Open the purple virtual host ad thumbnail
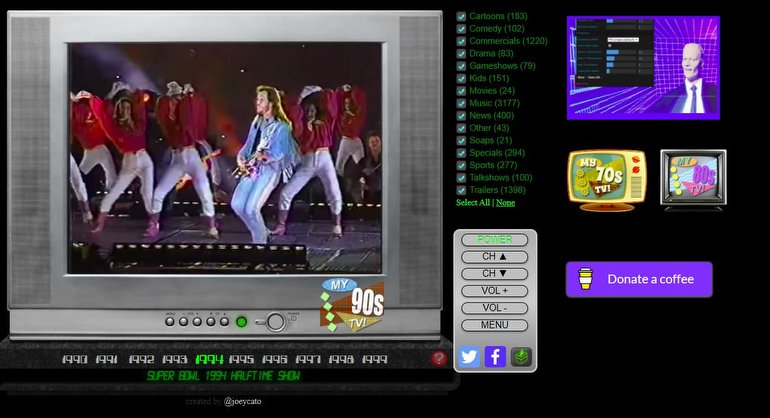Image resolution: width=770 pixels, height=418 pixels. point(643,67)
